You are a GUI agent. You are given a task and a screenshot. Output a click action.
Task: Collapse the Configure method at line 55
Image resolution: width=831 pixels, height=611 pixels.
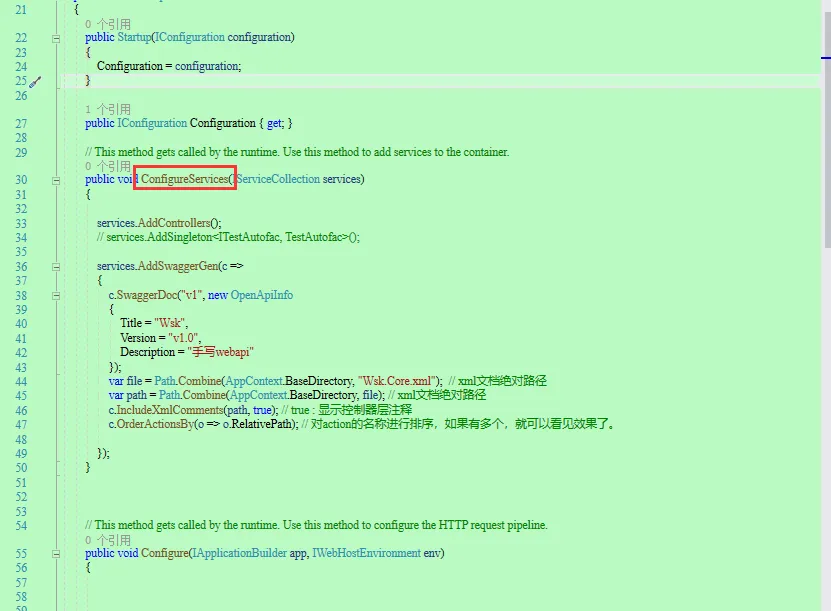[56, 554]
